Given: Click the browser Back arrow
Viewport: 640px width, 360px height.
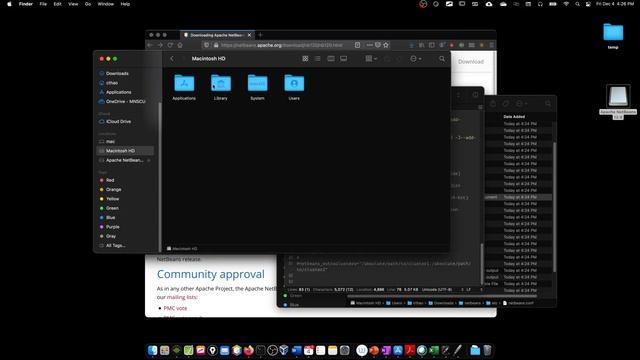Looking at the screenshot, I should point(150,45).
